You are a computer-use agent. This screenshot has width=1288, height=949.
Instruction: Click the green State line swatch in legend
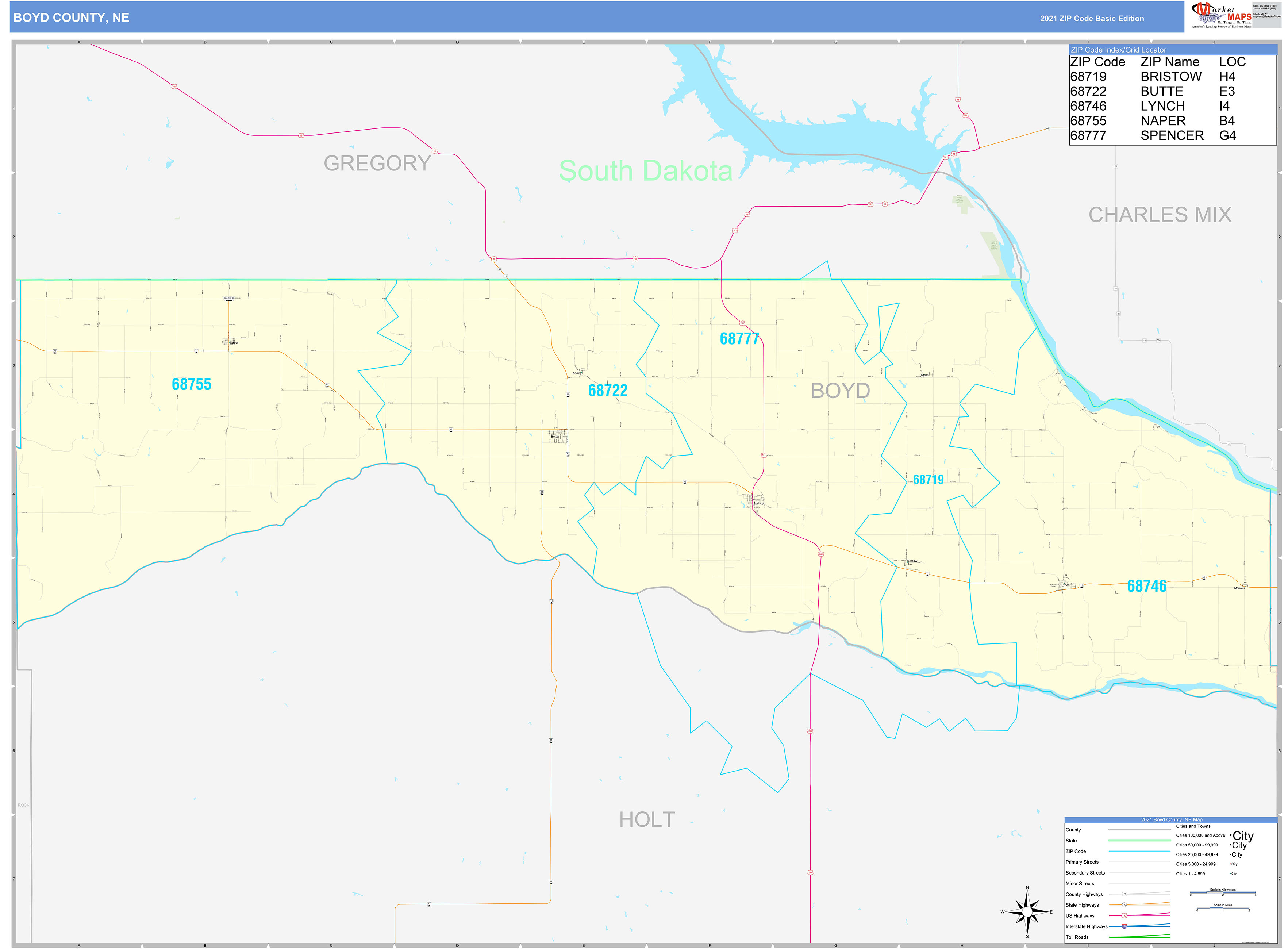[x=1139, y=841]
